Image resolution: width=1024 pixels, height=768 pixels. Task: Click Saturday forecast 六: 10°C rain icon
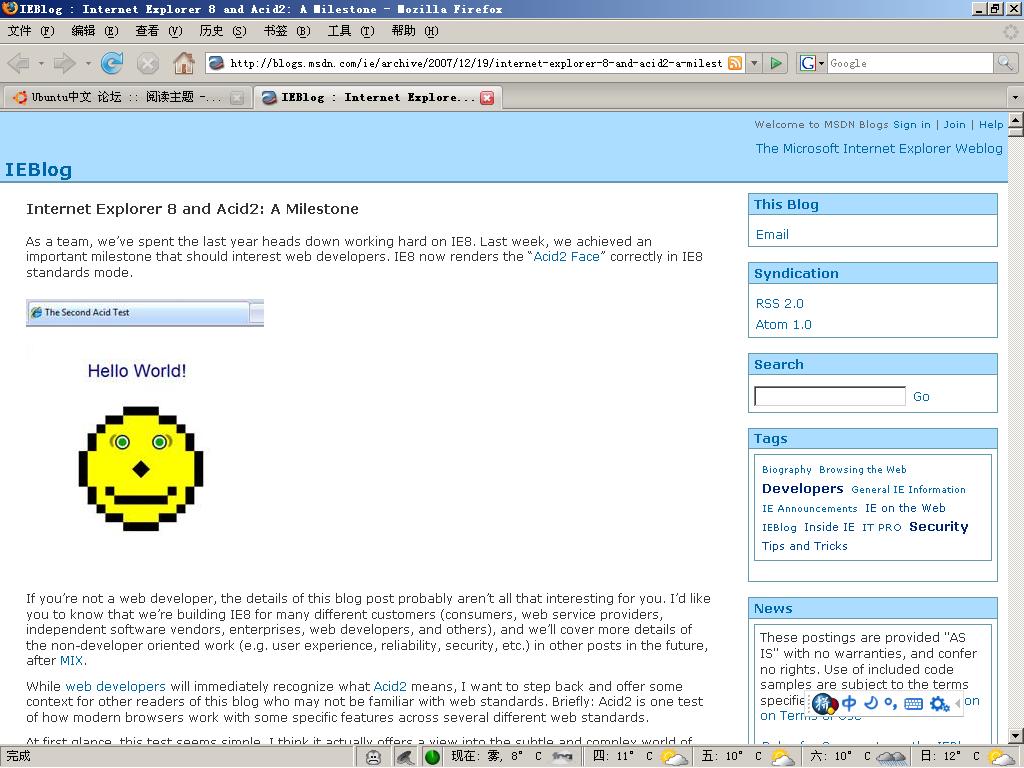[891, 758]
